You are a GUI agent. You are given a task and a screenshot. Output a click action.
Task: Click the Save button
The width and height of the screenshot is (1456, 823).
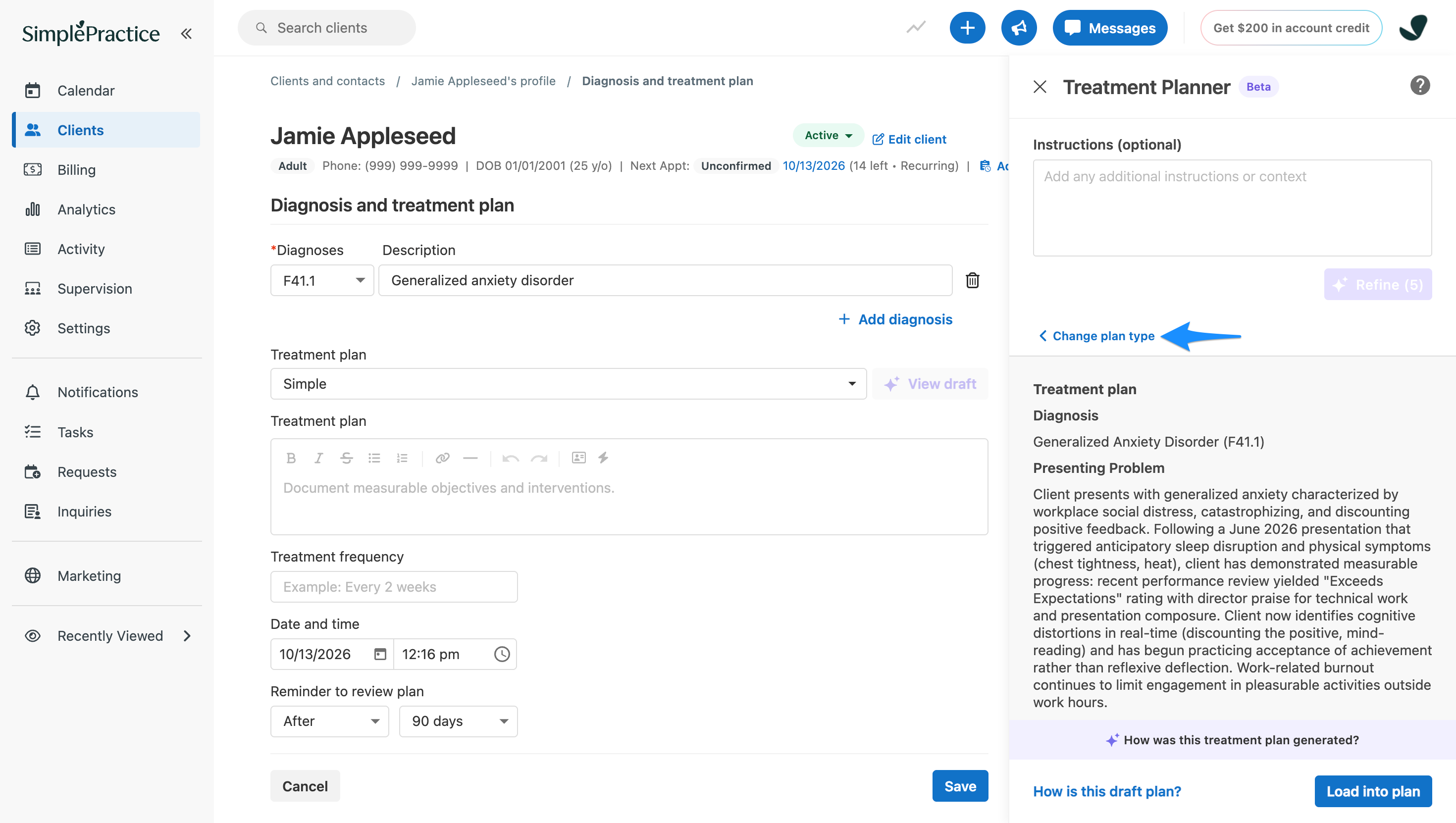[x=960, y=786]
